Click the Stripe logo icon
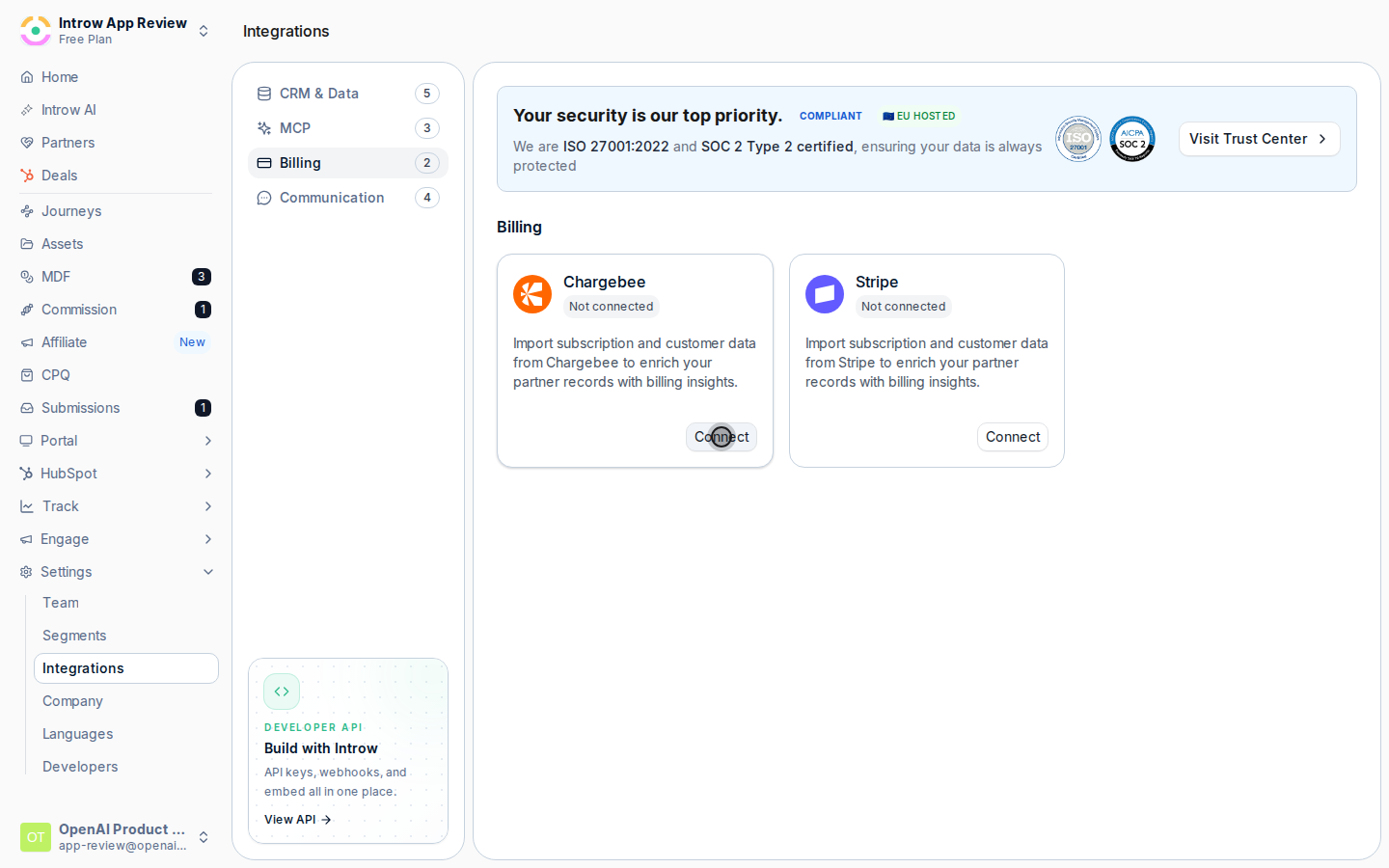The height and width of the screenshot is (868, 1389). 825,294
